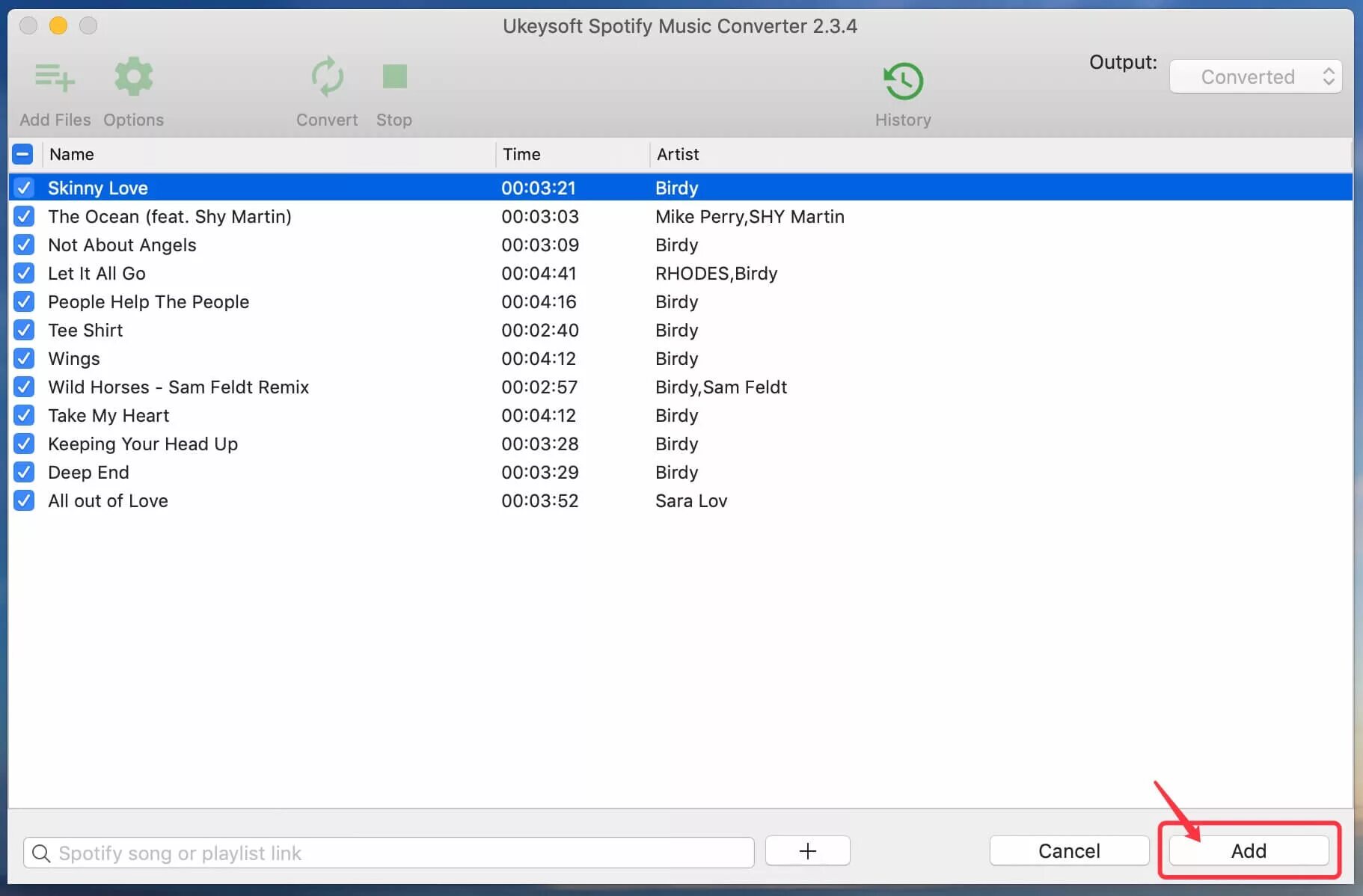Uncheck the Take My Heart checkbox
The height and width of the screenshot is (896, 1363).
(24, 415)
